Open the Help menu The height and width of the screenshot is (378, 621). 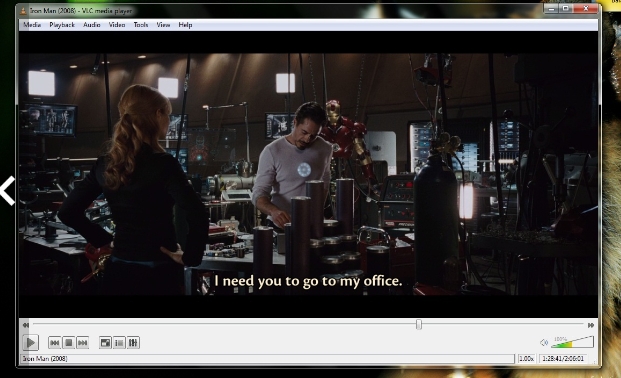pyautogui.click(x=185, y=25)
